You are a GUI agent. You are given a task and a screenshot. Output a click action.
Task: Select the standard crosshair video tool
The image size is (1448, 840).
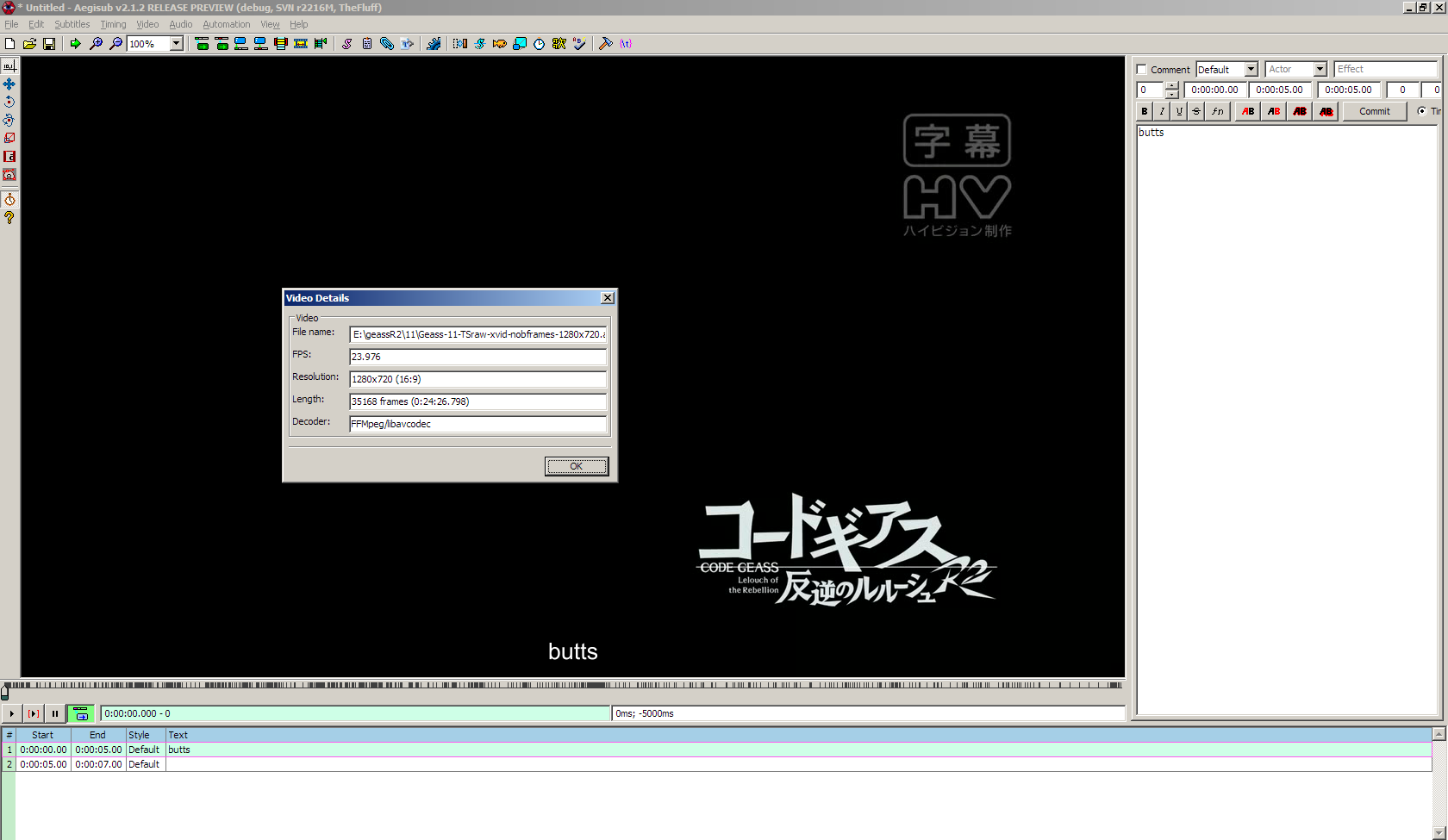coord(9,65)
